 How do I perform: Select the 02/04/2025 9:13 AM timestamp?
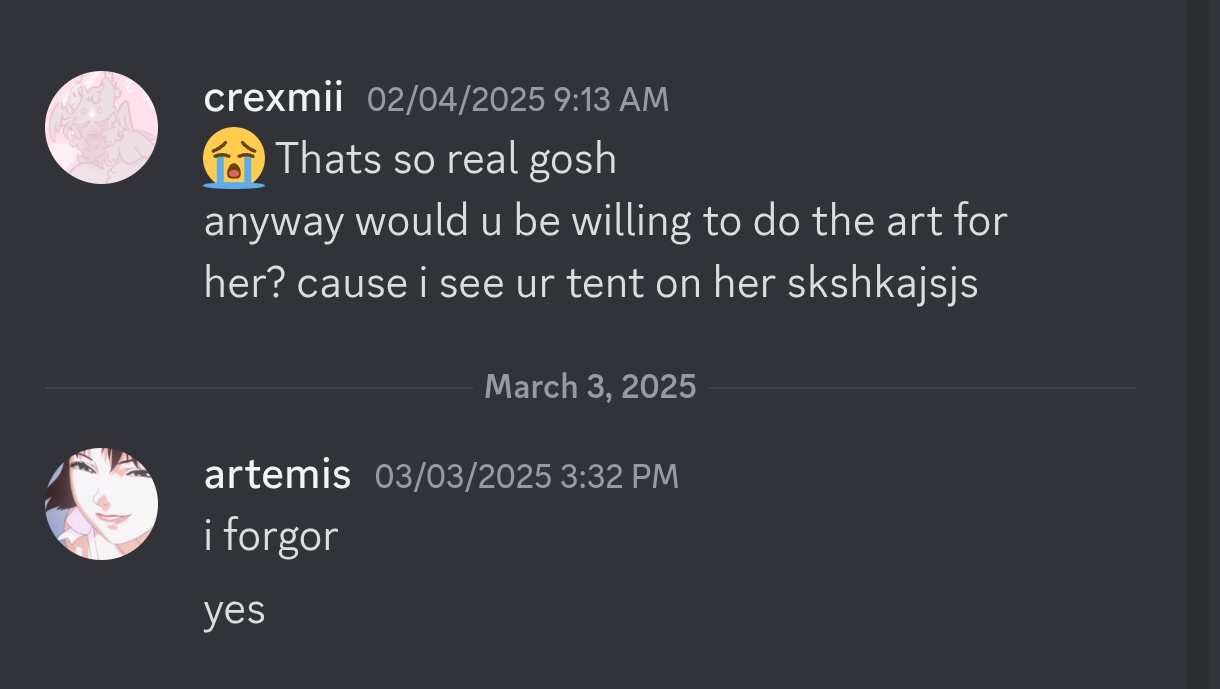(518, 99)
